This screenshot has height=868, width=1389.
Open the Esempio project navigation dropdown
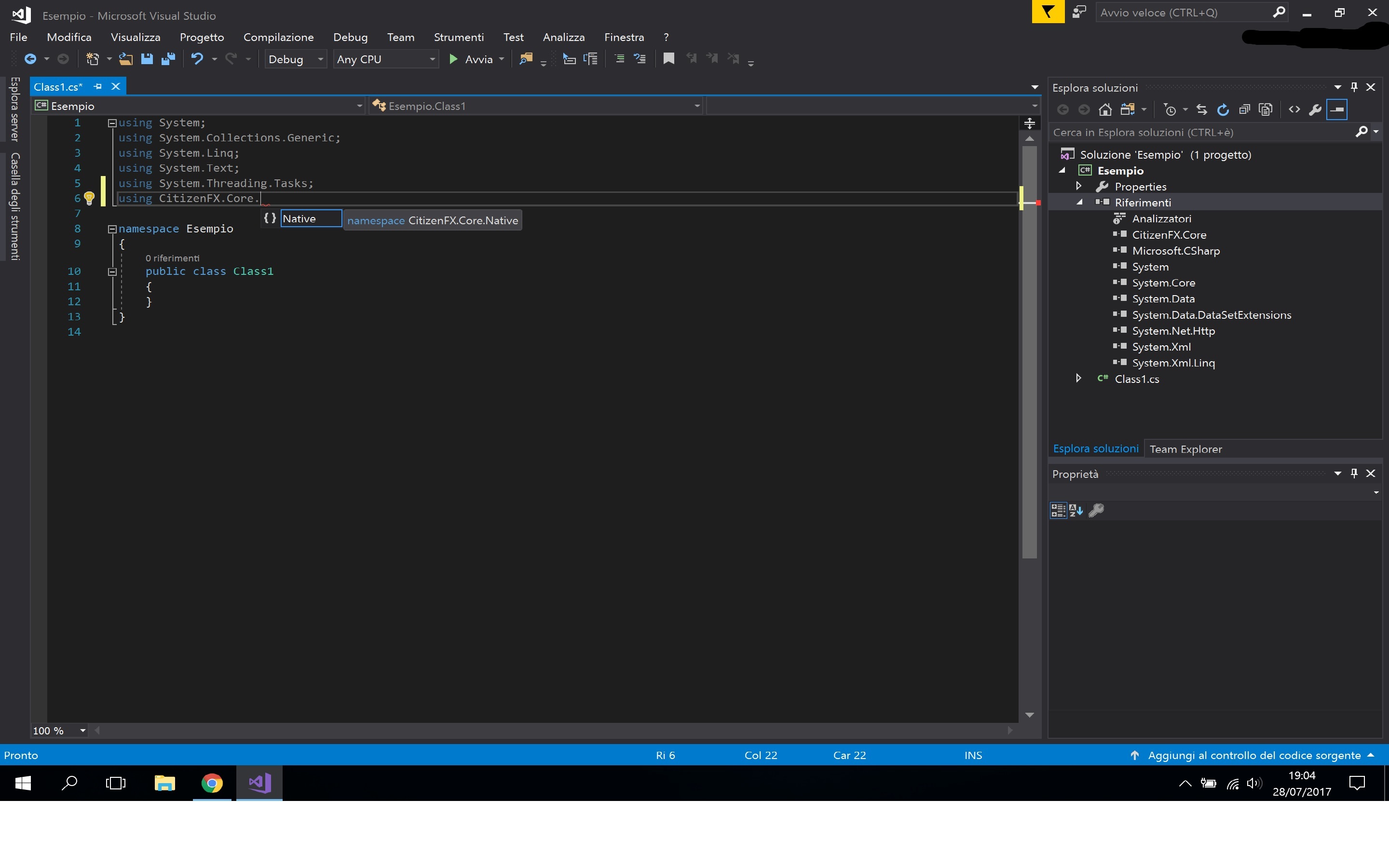point(199,106)
